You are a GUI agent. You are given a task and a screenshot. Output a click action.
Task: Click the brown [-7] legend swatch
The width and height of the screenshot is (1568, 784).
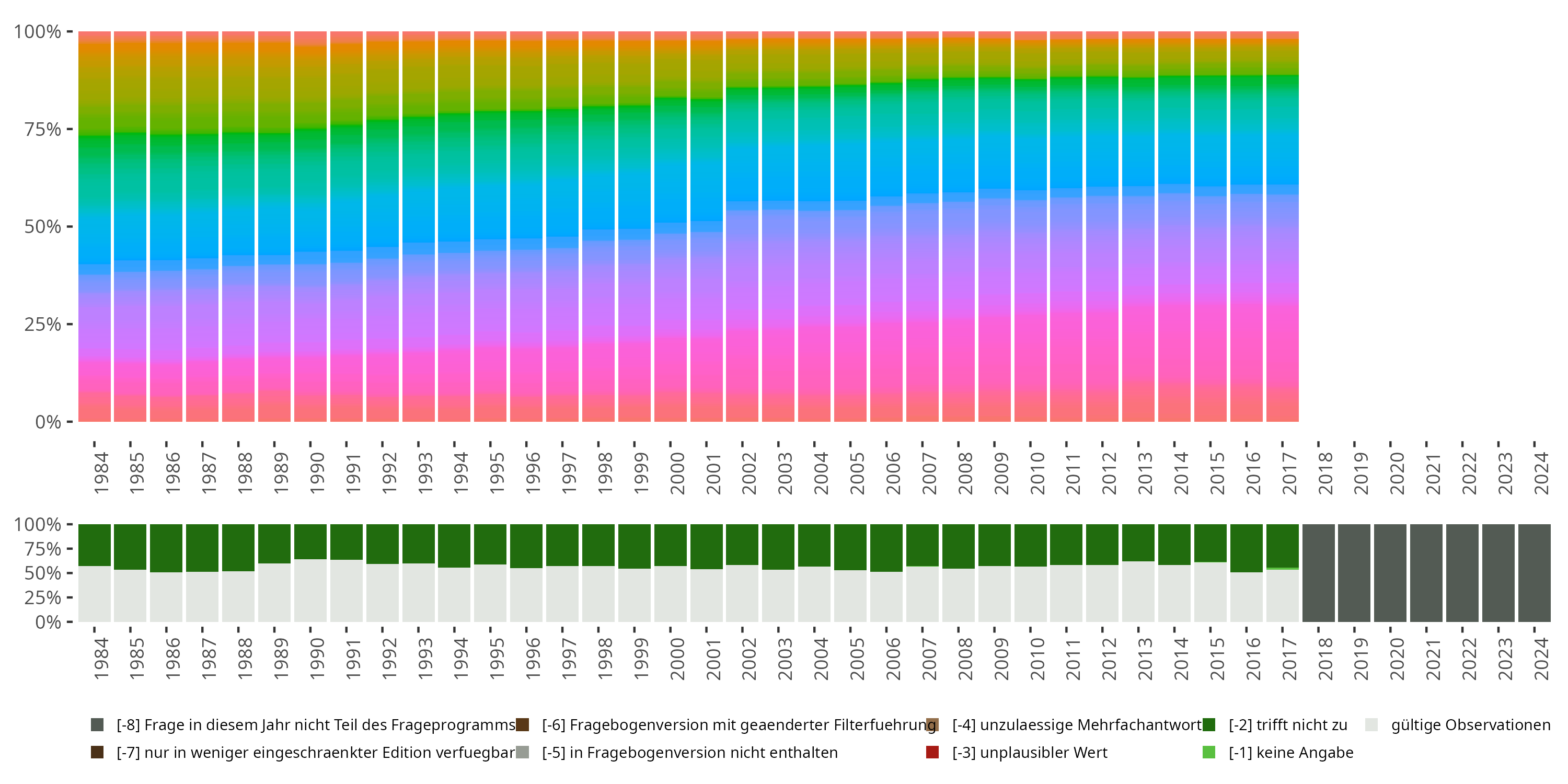(97, 752)
